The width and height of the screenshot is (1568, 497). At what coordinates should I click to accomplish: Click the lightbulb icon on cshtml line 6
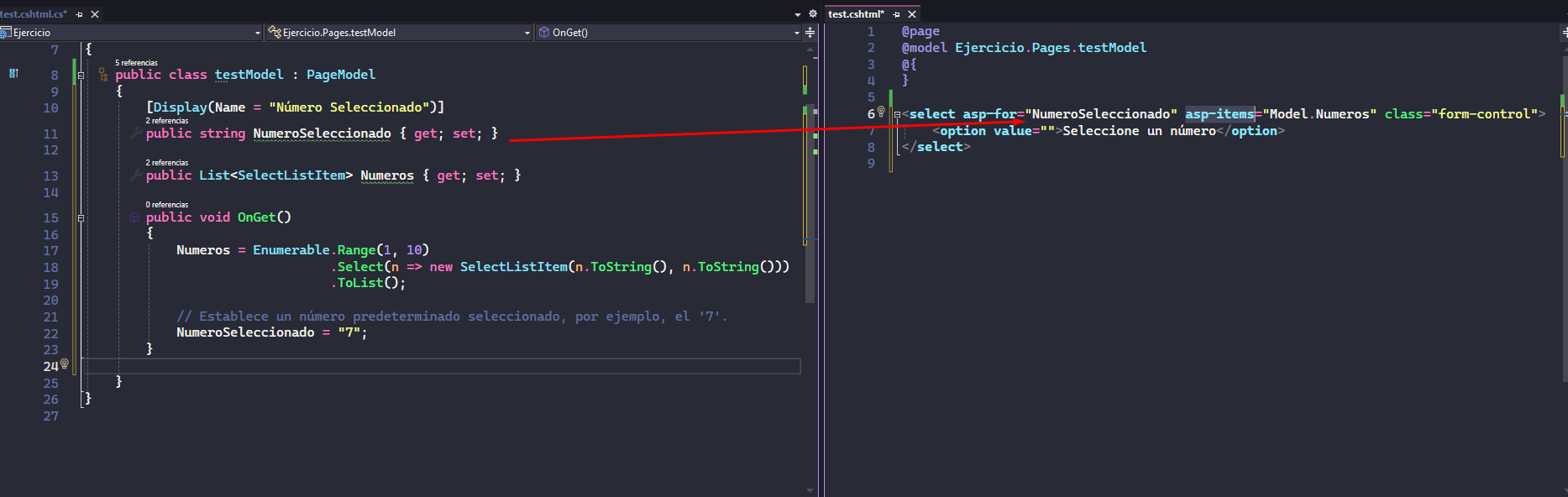[x=881, y=112]
